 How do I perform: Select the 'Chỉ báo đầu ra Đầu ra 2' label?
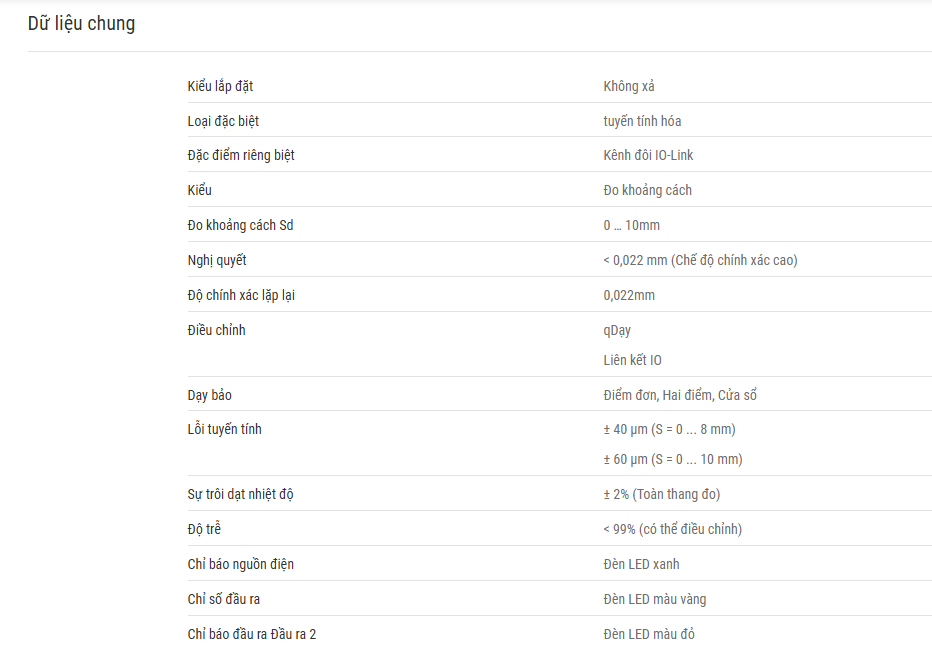252,635
